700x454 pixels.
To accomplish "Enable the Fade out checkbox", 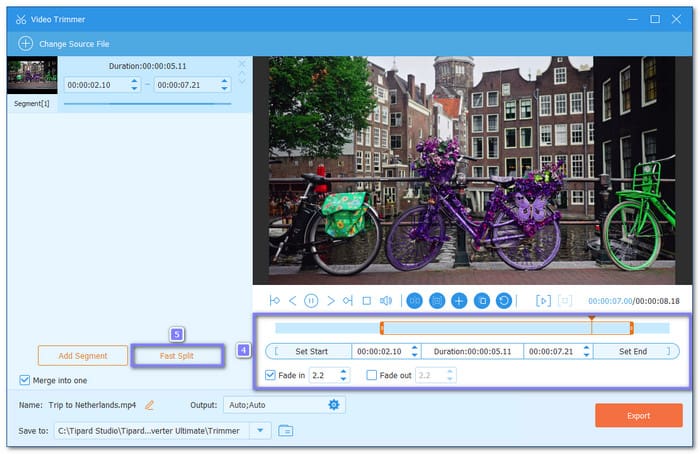I will pos(372,375).
